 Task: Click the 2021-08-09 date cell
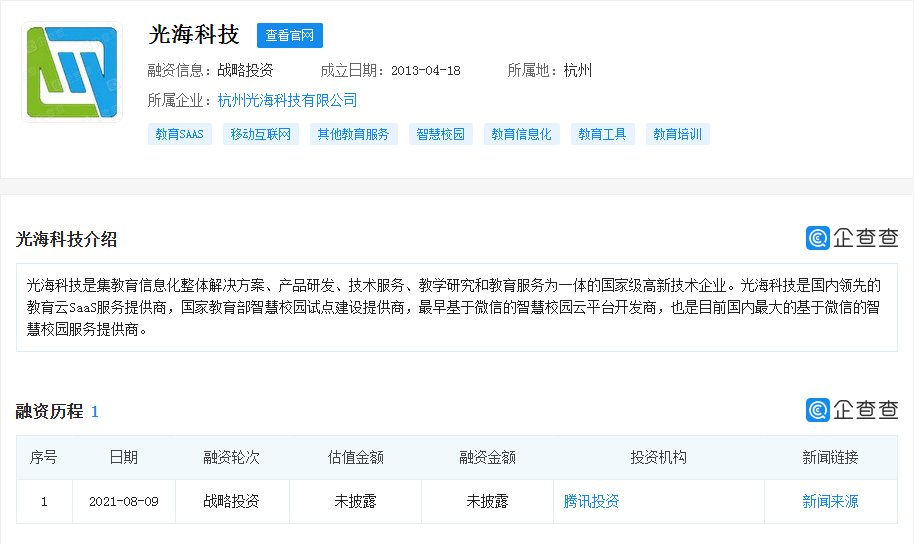coord(124,501)
